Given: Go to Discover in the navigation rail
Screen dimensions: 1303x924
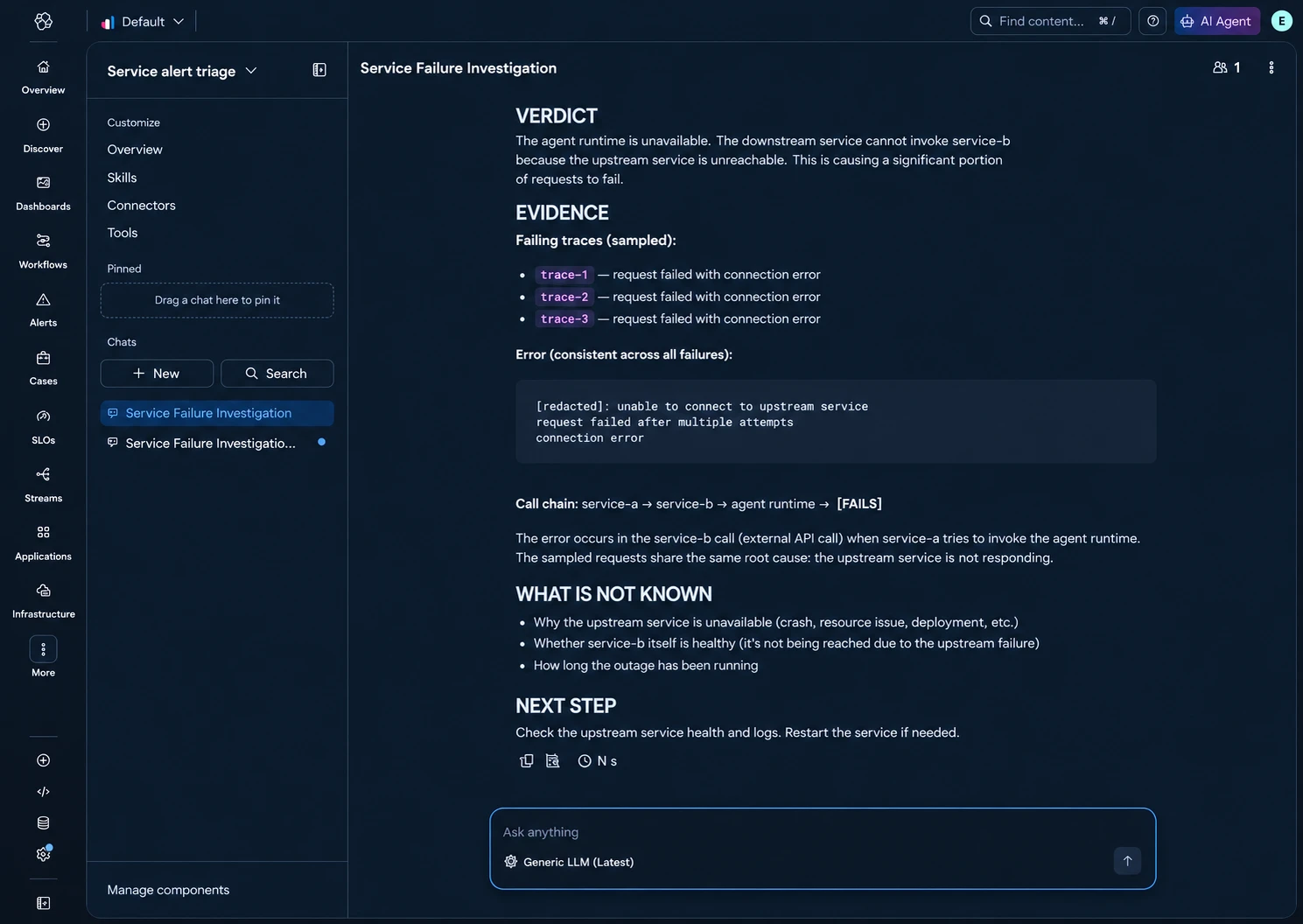Looking at the screenshot, I should coord(43,136).
